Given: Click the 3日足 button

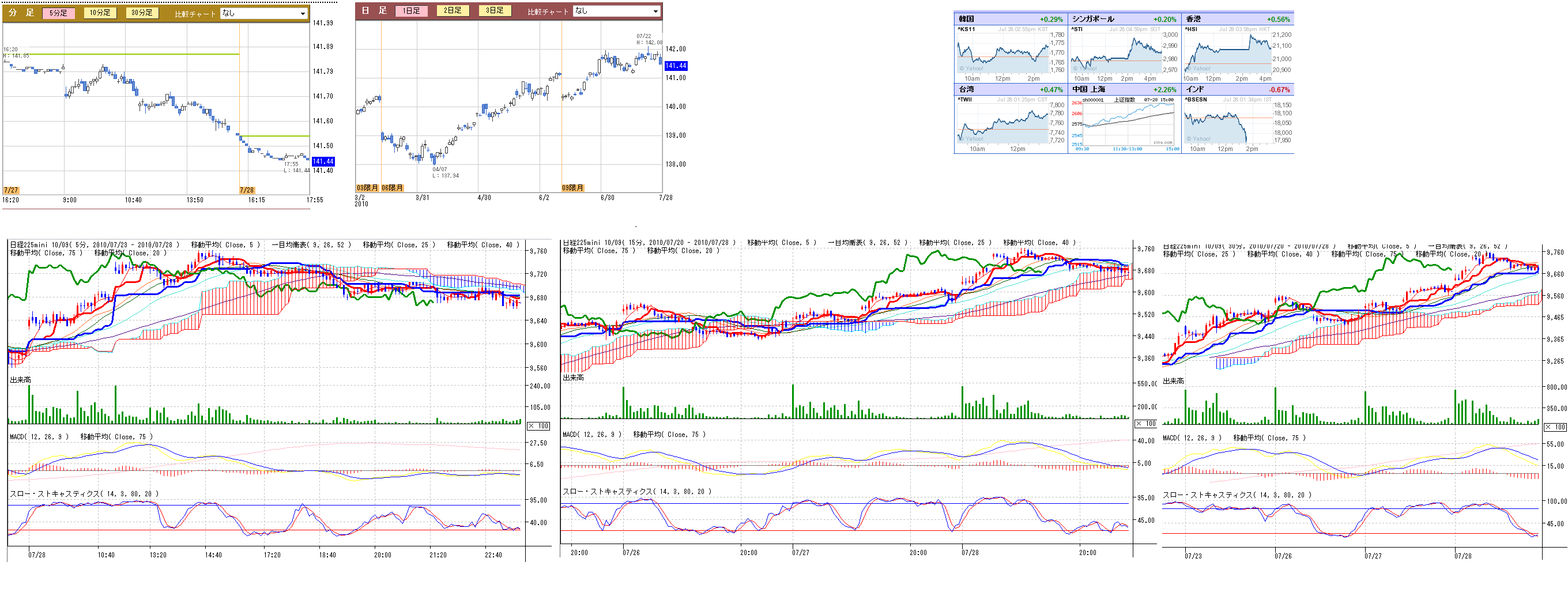Looking at the screenshot, I should coord(494,11).
